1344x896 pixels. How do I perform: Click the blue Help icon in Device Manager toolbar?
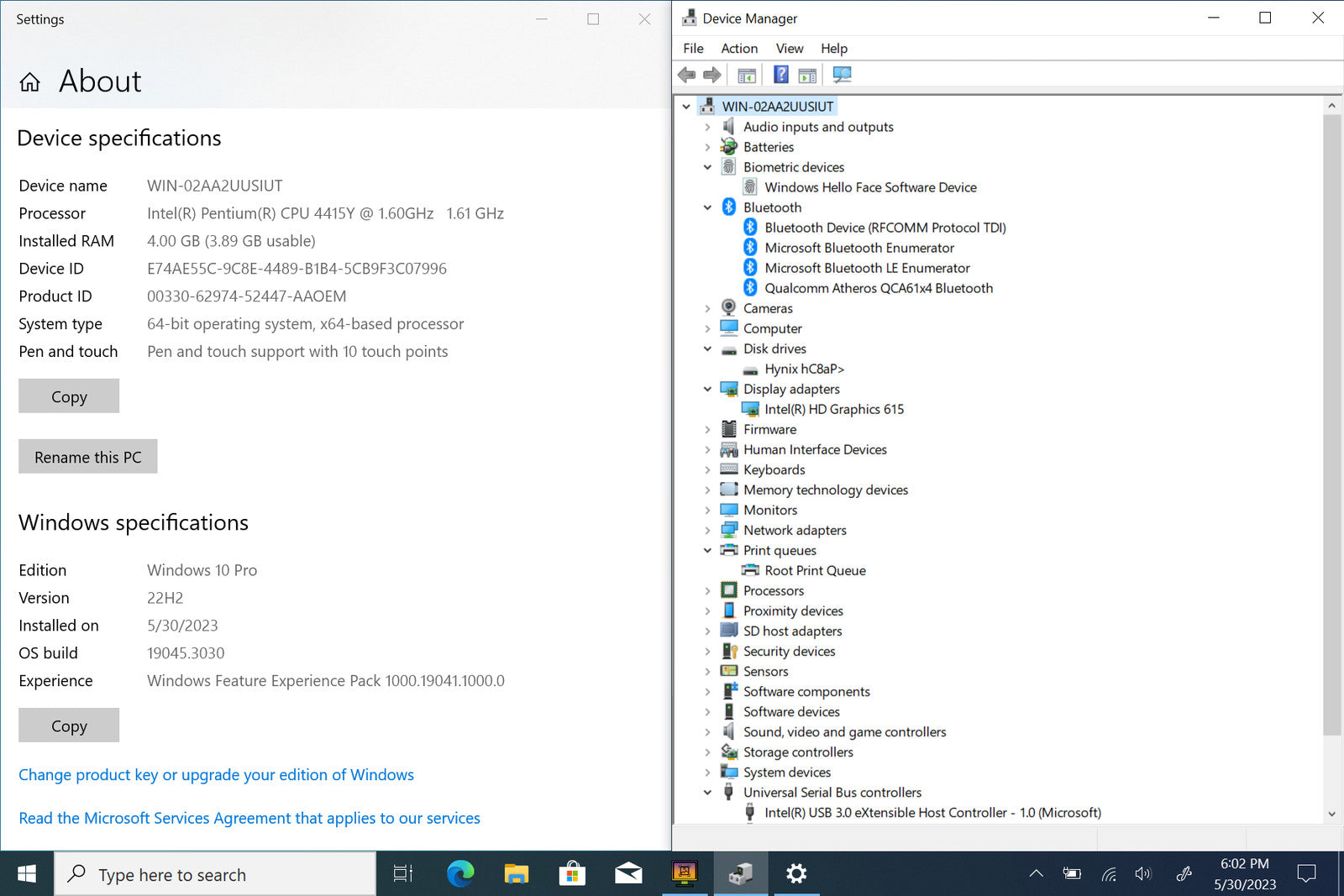(781, 75)
